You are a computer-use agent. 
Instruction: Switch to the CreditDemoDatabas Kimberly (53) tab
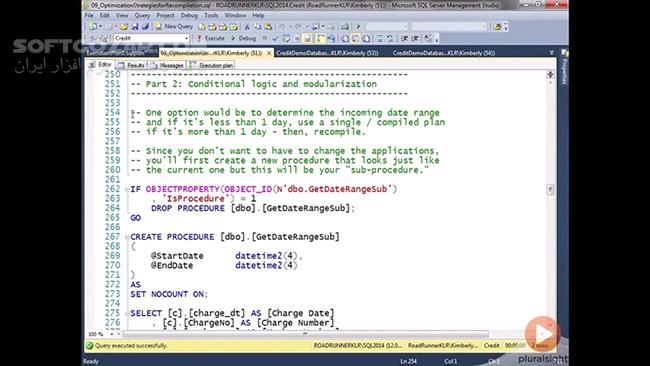tap(327, 53)
